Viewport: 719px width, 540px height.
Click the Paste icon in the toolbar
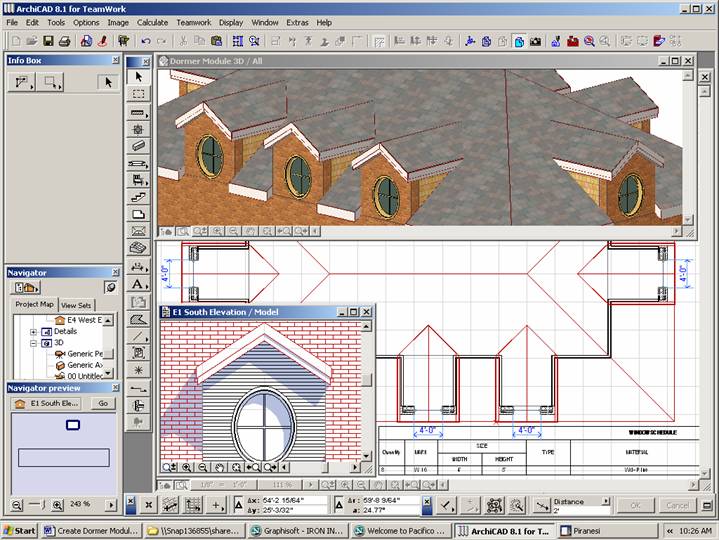[216, 41]
